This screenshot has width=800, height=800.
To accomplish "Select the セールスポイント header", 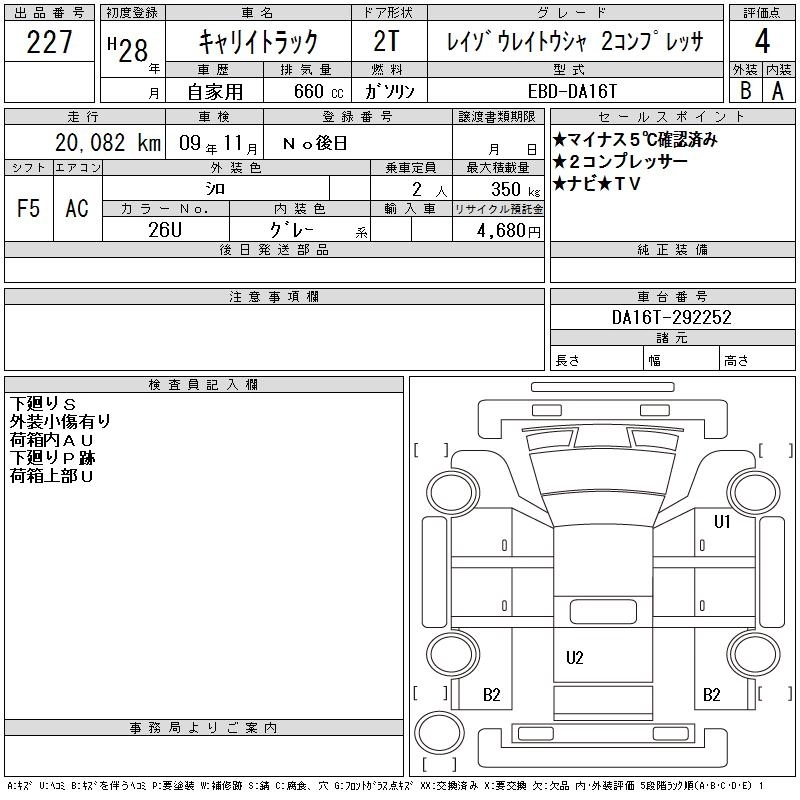I will tap(672, 117).
